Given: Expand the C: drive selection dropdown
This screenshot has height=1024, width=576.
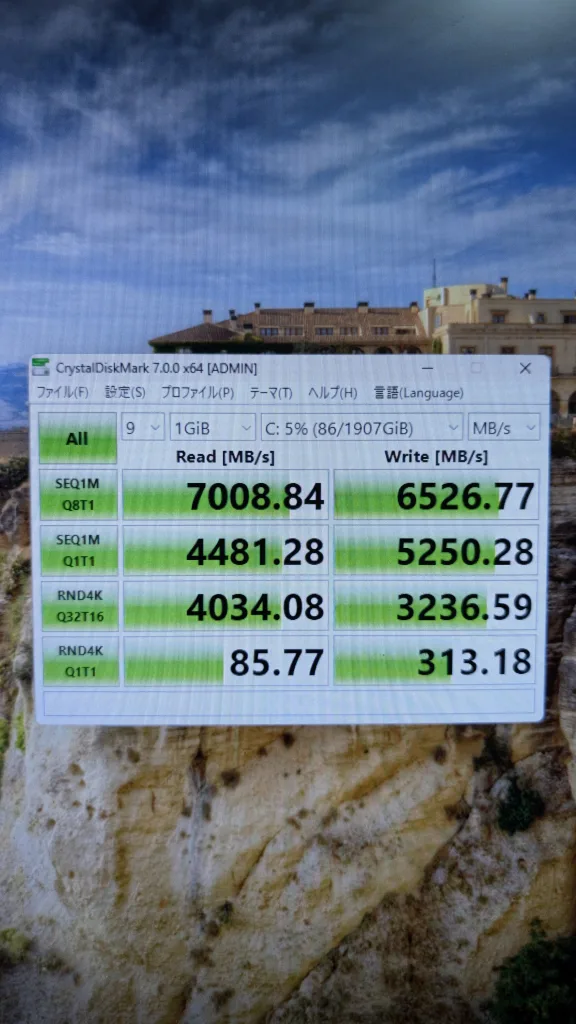Looking at the screenshot, I should click(x=362, y=428).
